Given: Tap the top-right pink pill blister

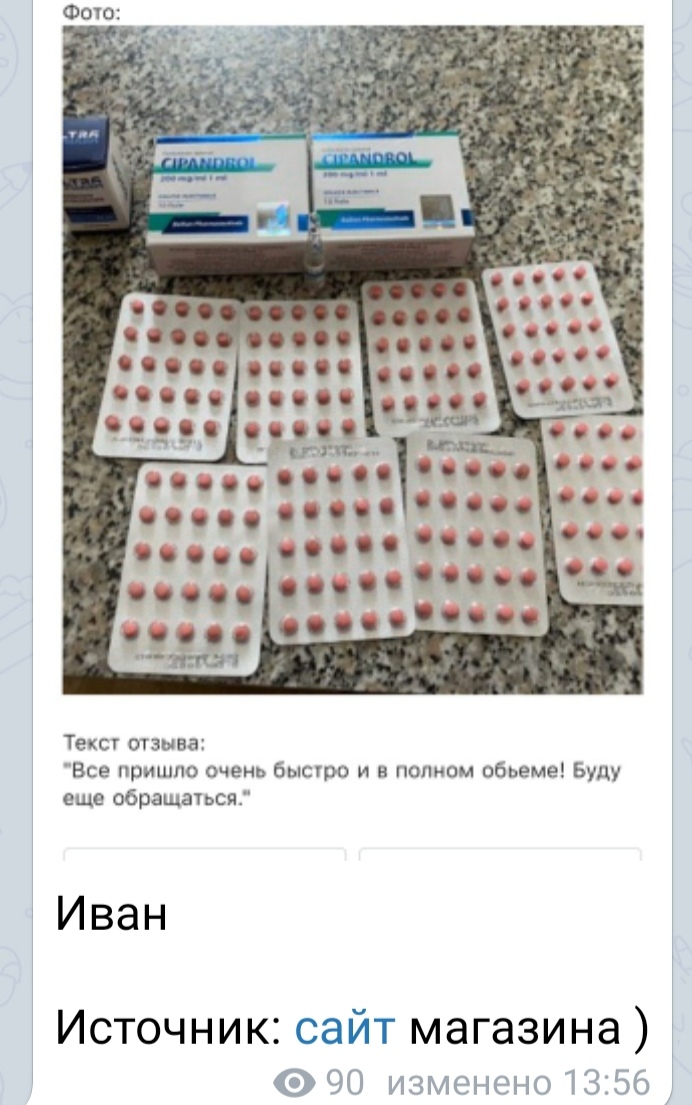Looking at the screenshot, I should tap(556, 340).
